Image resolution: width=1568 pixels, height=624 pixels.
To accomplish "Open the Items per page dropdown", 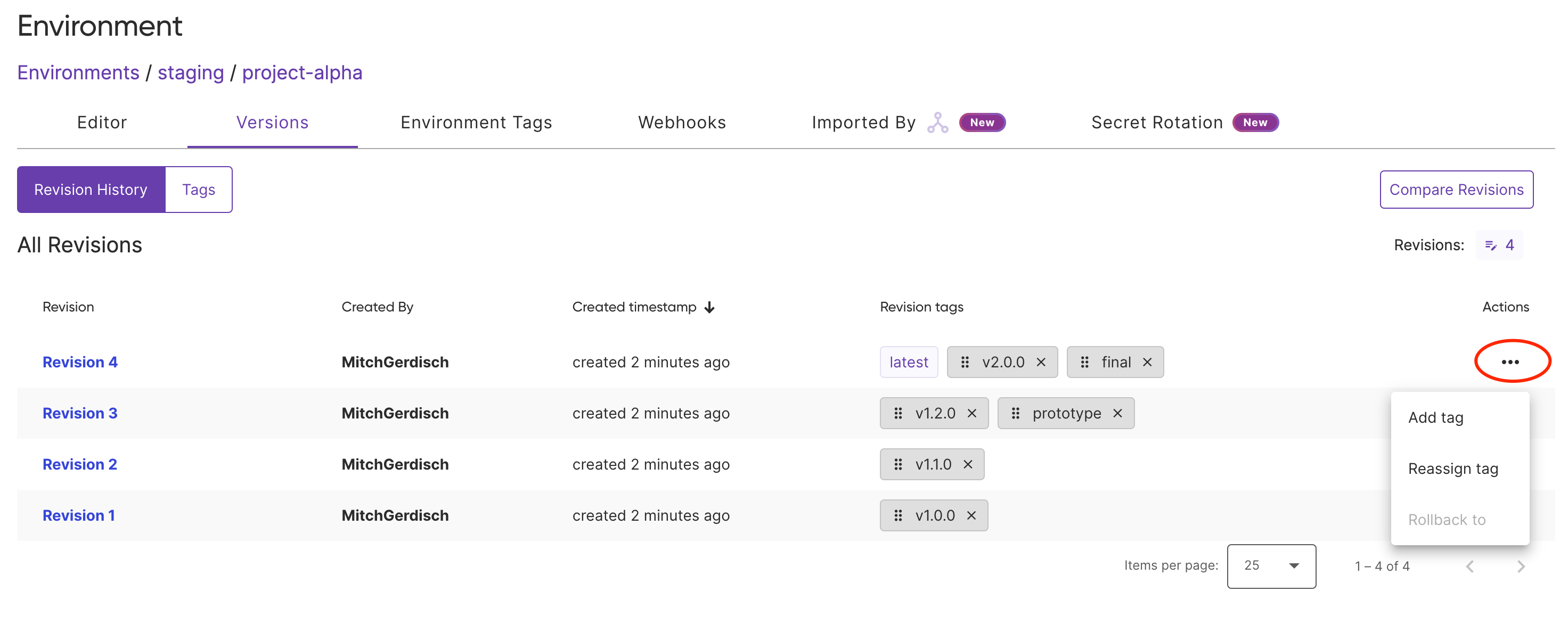I will tap(1271, 565).
